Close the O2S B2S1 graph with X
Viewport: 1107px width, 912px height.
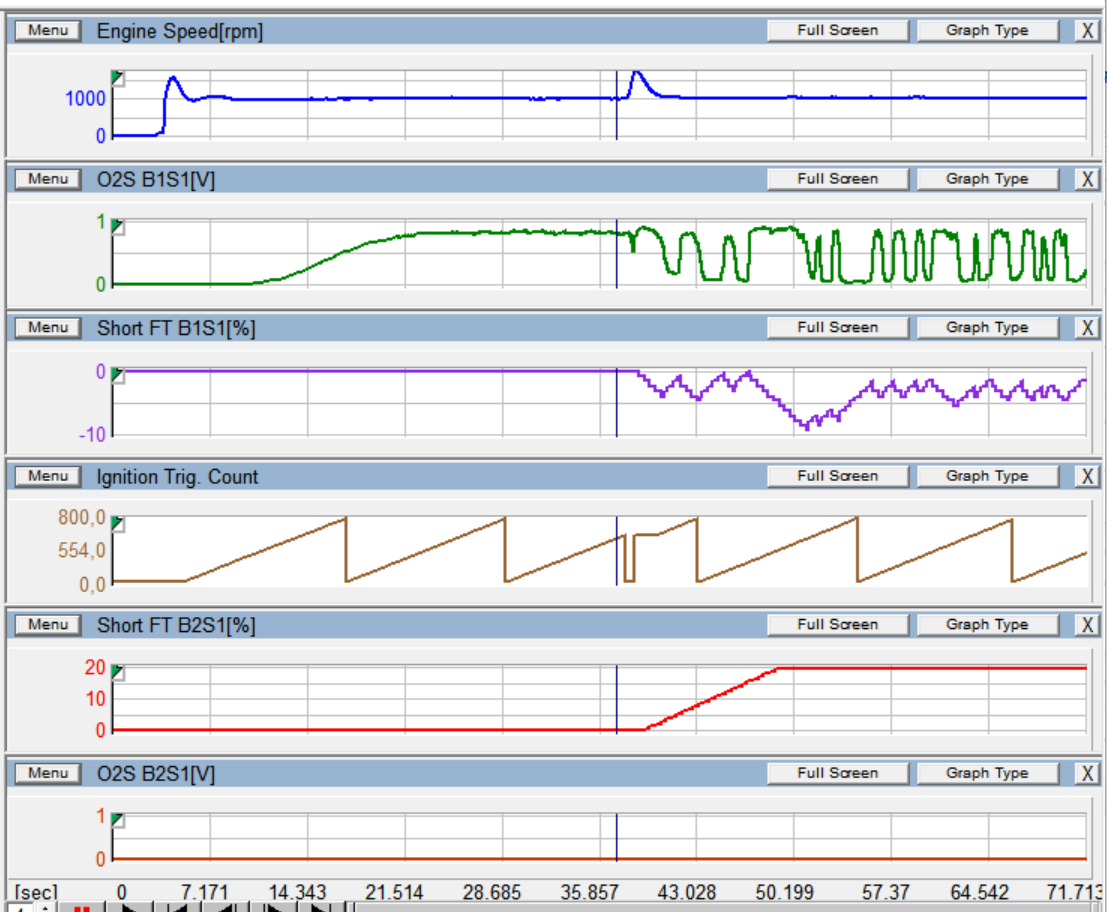(1087, 774)
